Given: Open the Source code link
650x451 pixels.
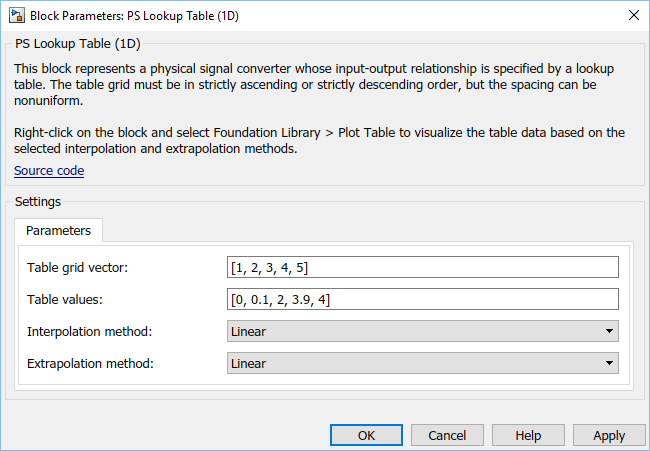Looking at the screenshot, I should (x=49, y=171).
